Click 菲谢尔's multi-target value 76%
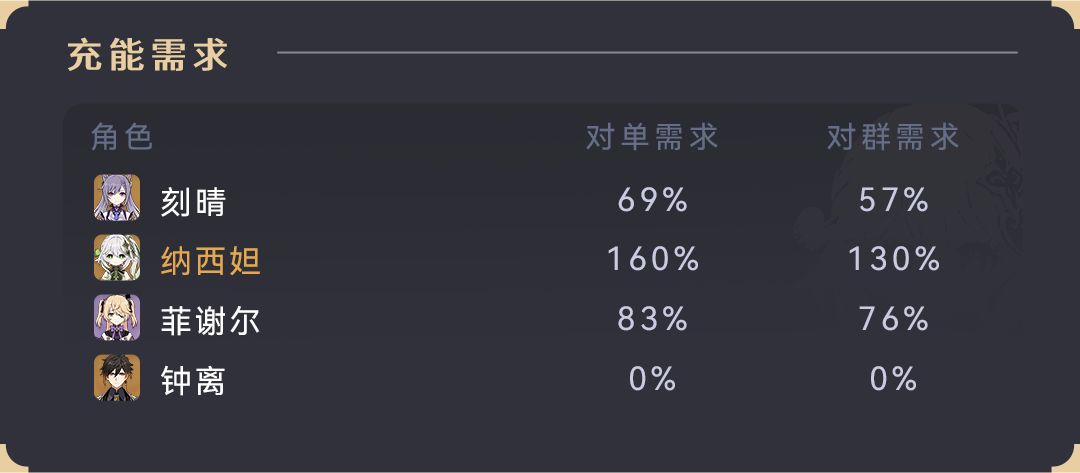 click(894, 319)
